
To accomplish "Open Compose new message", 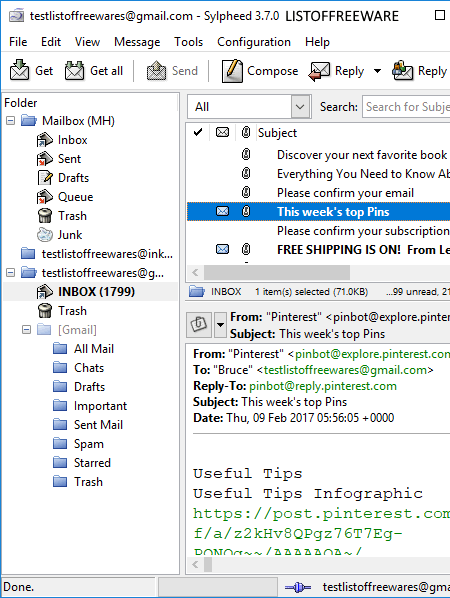I will [260, 71].
